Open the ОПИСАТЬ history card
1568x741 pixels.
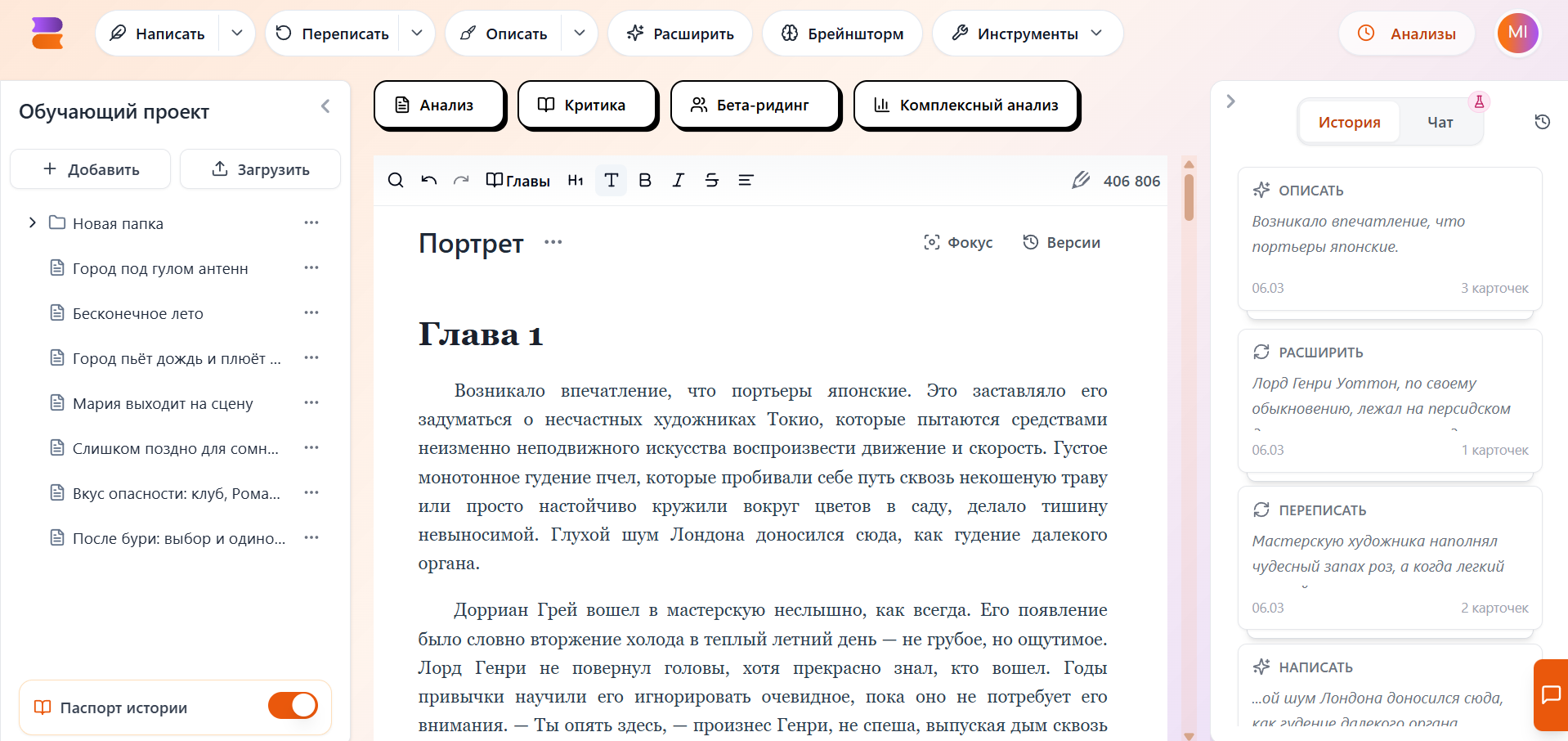click(1390, 239)
